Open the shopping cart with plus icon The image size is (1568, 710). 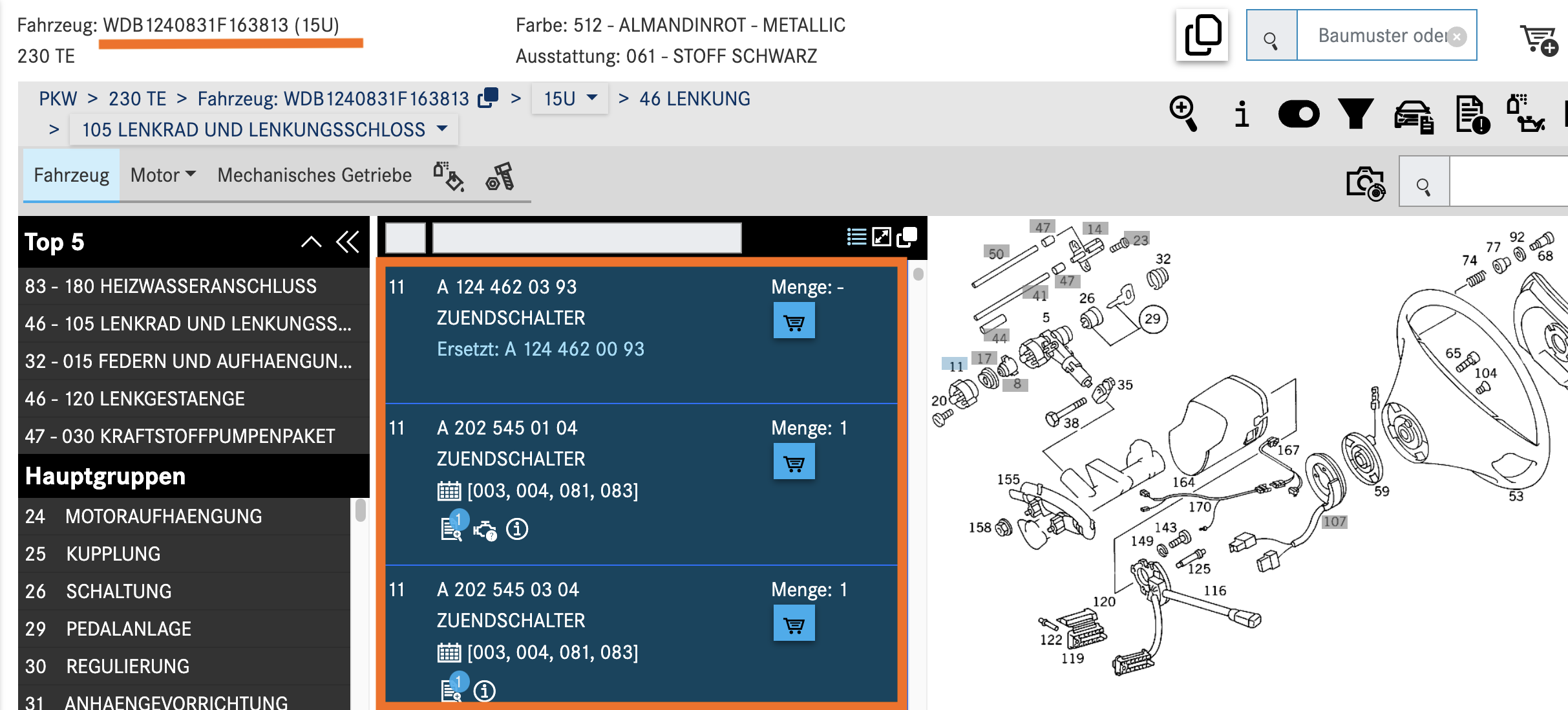click(x=1539, y=40)
